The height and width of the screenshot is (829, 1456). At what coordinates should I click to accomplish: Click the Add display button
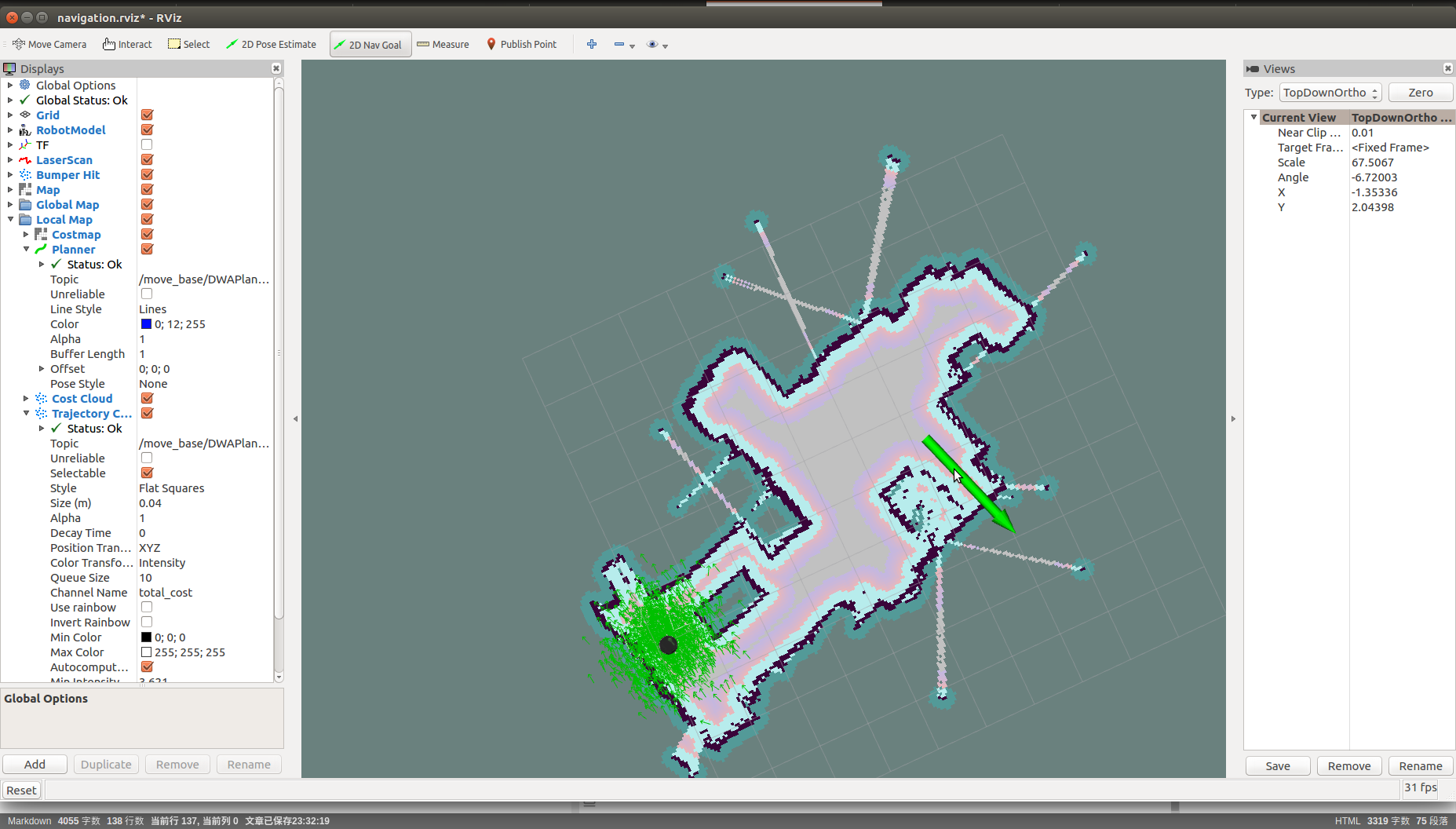(35, 765)
